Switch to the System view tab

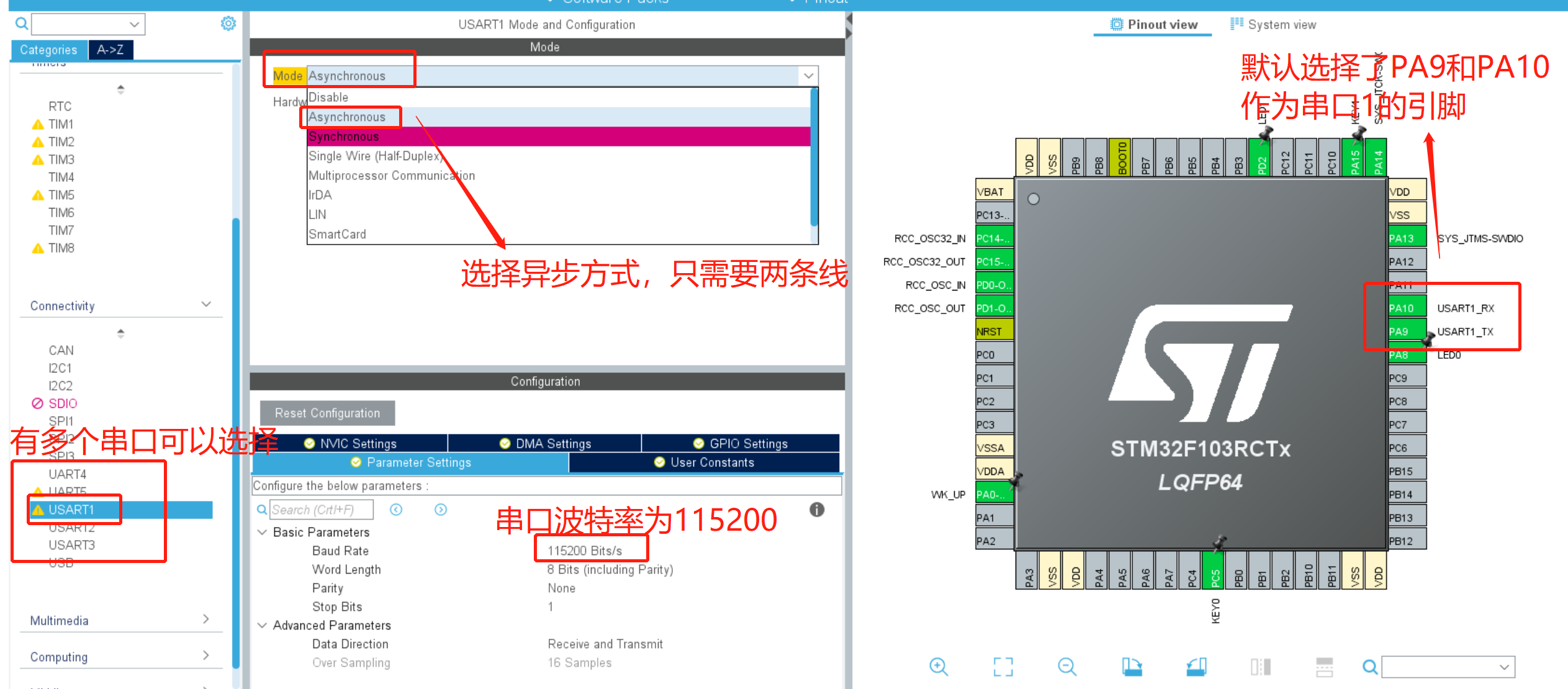pos(1273,25)
